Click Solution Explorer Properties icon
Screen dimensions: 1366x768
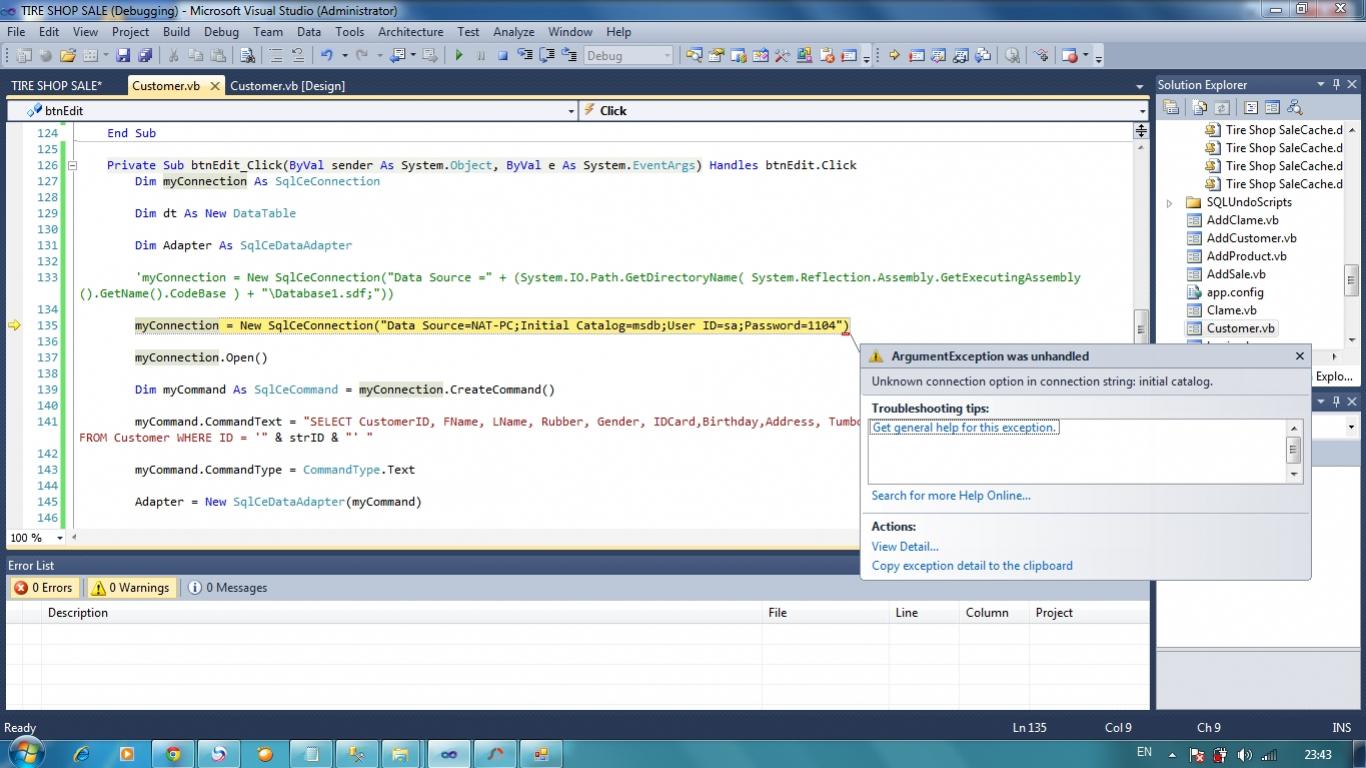[1170, 107]
